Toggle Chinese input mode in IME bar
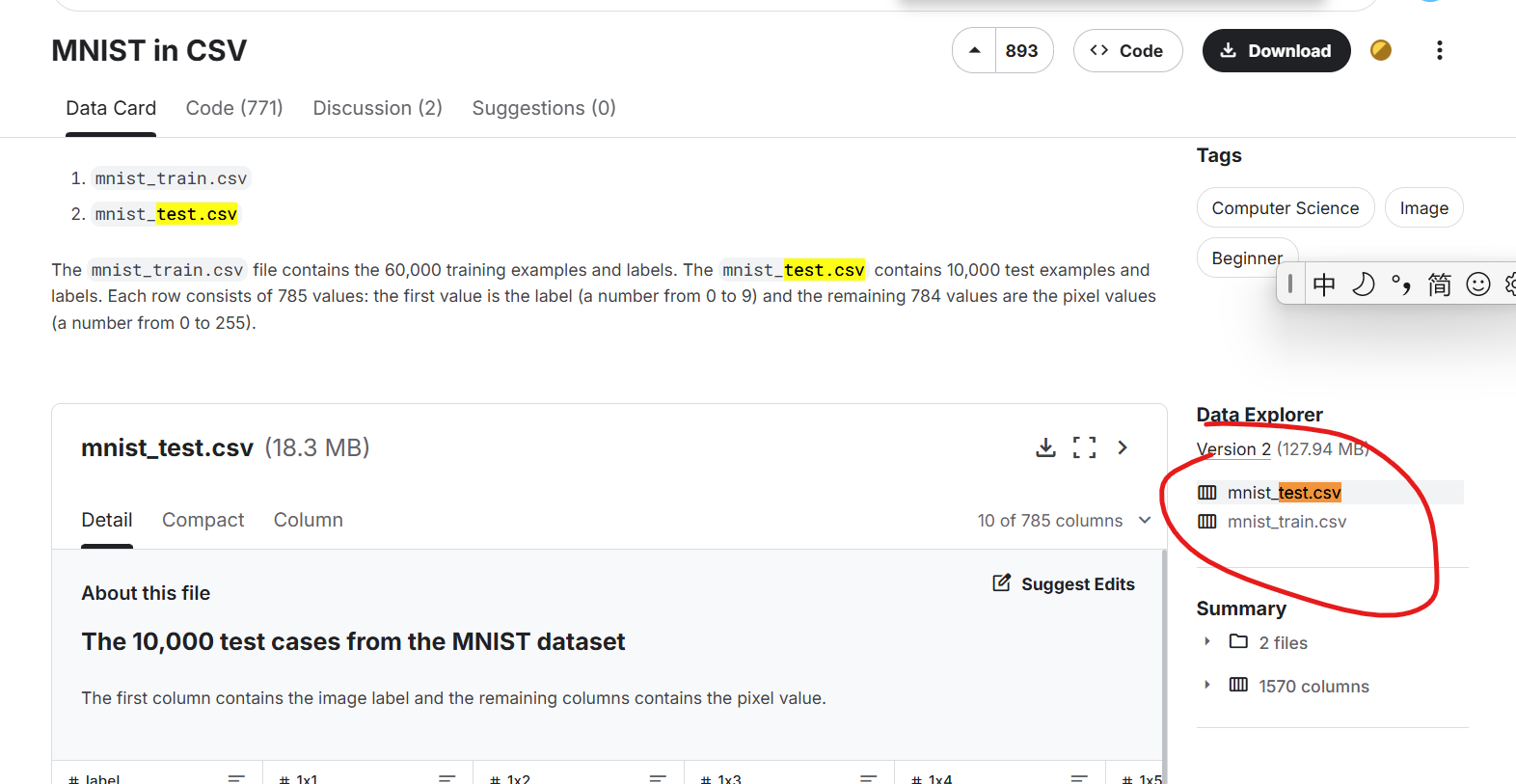1516x784 pixels. [x=1324, y=284]
